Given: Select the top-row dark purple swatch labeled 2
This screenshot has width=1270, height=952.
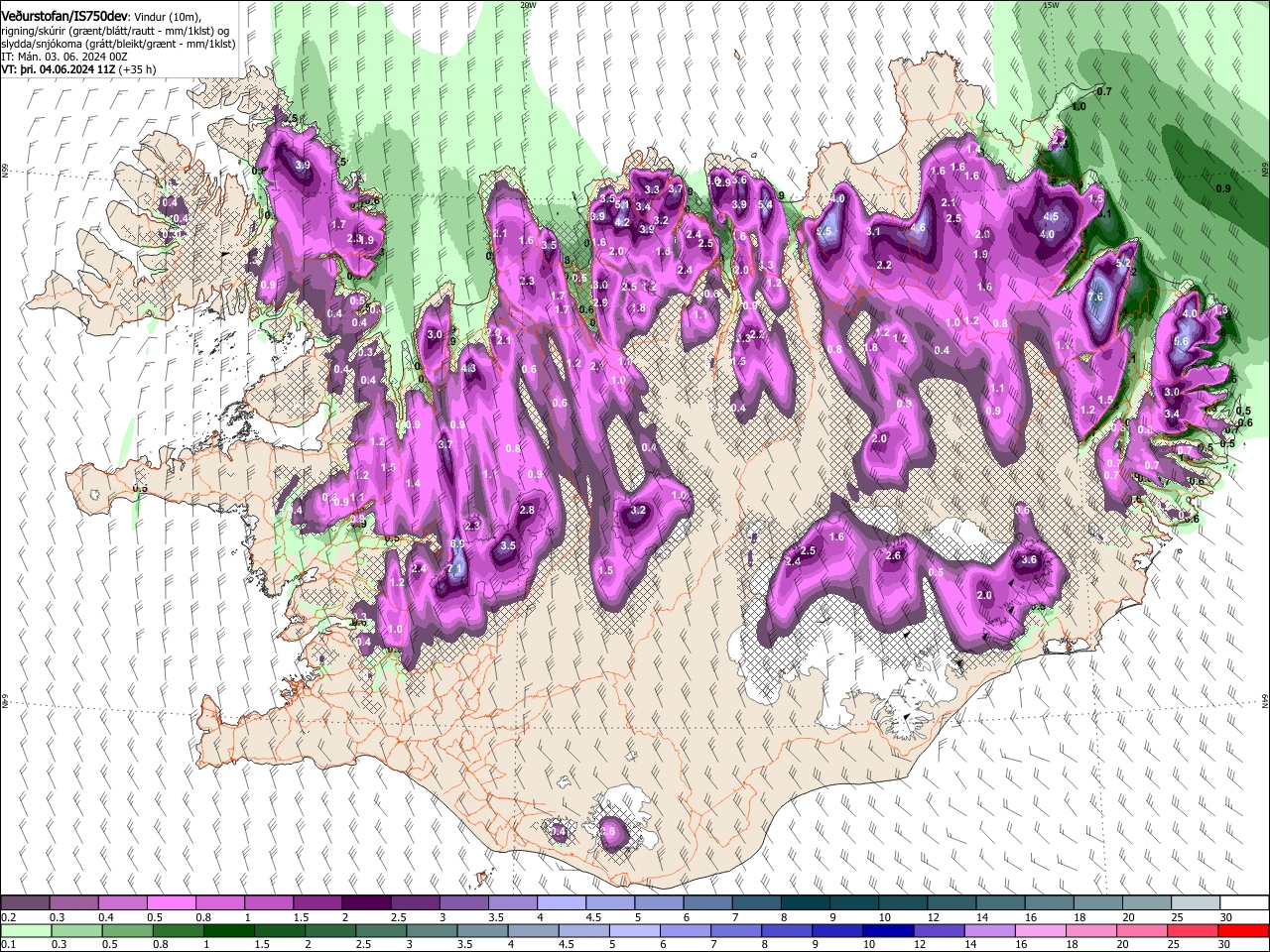Looking at the screenshot, I should click(366, 902).
